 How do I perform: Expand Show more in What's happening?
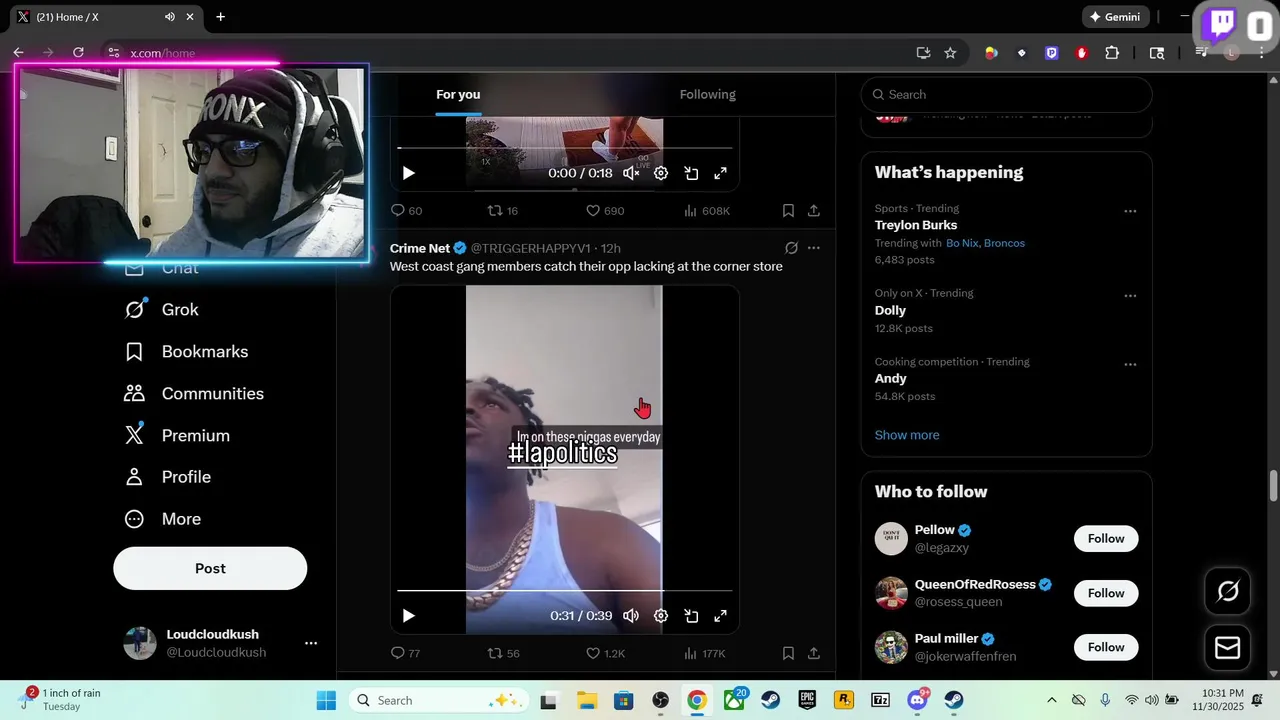[x=907, y=435]
